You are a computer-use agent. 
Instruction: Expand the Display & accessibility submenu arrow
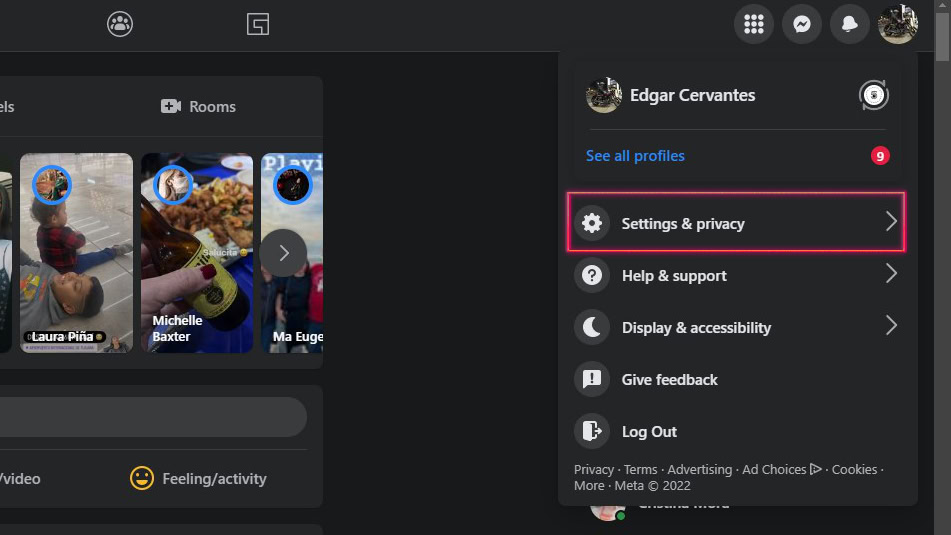pos(891,326)
